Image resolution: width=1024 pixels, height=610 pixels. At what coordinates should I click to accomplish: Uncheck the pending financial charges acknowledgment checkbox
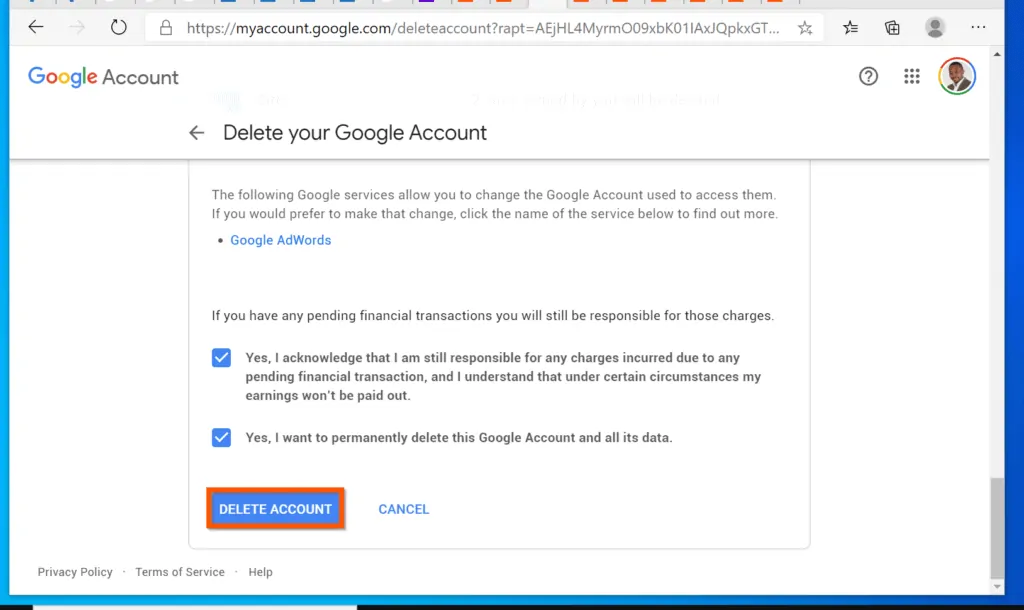click(221, 357)
